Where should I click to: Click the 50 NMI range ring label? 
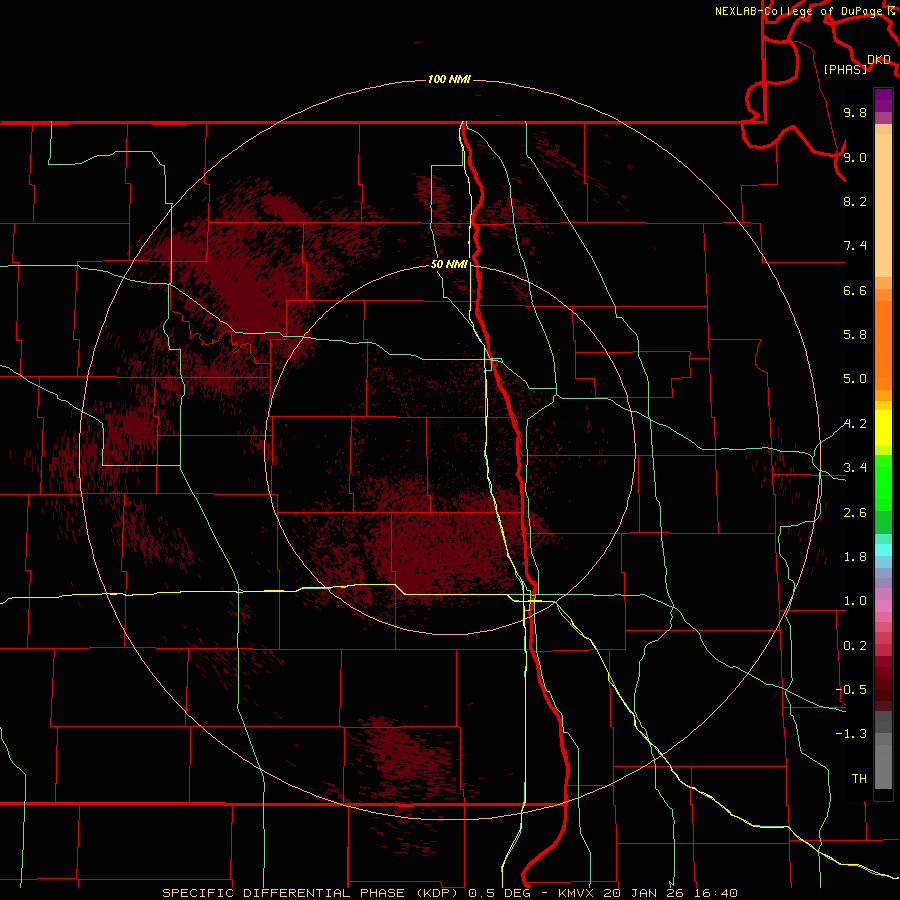click(x=449, y=264)
